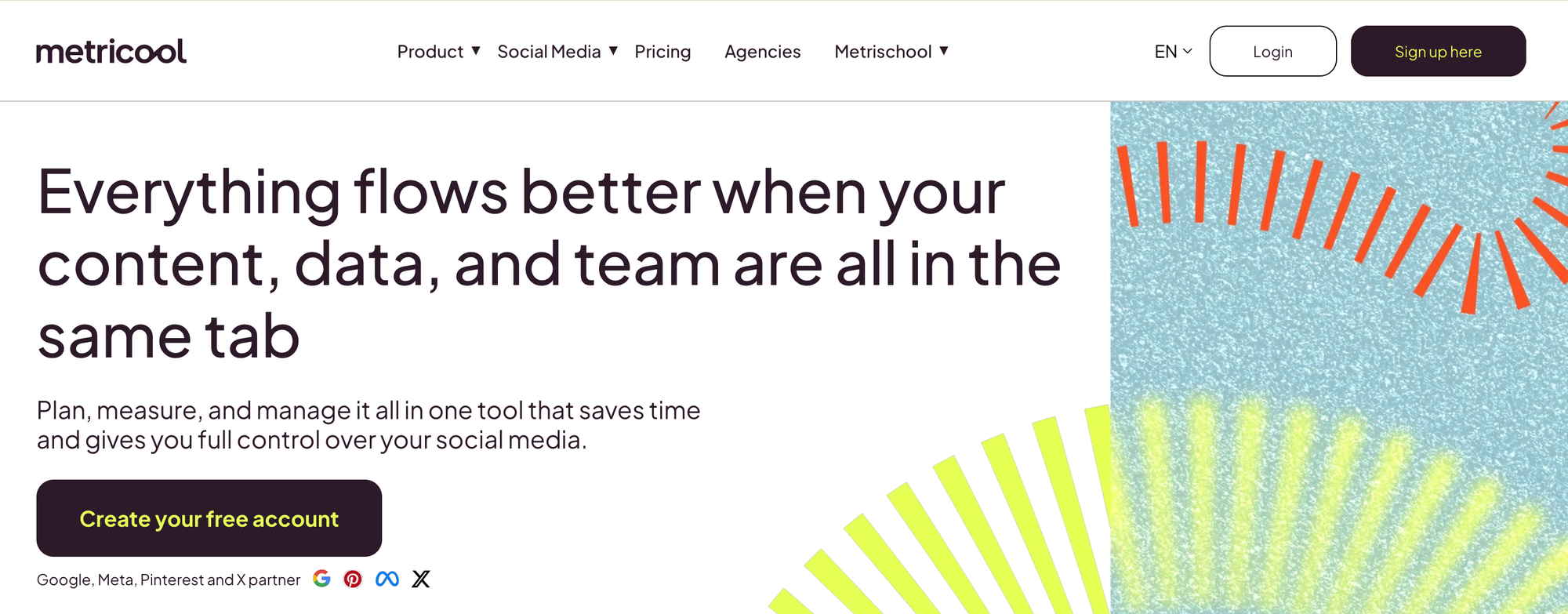Image resolution: width=1568 pixels, height=614 pixels.
Task: Open the Agencies nav item
Action: (762, 52)
